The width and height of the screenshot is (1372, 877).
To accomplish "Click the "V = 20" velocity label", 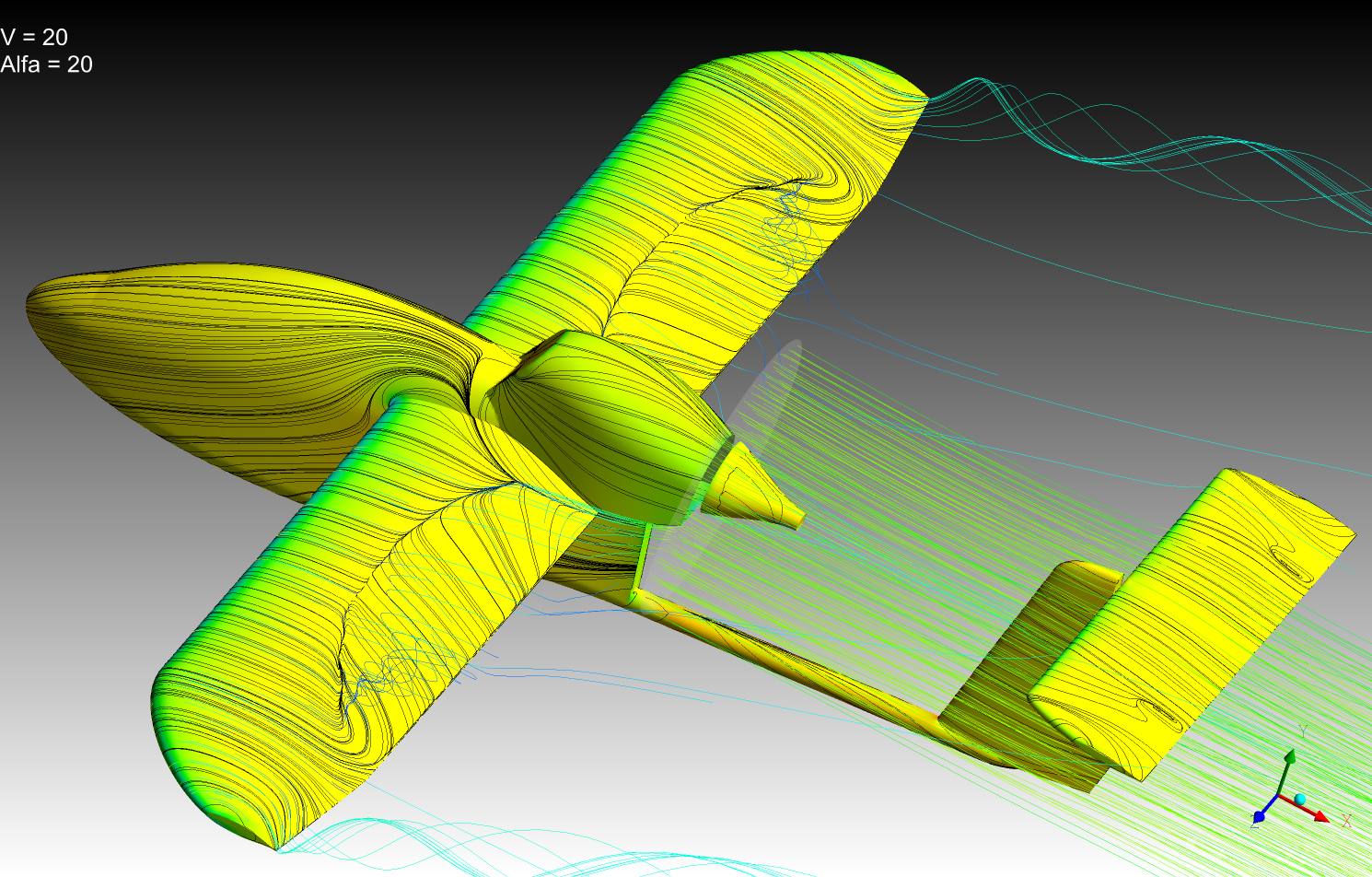I will pos(34,37).
